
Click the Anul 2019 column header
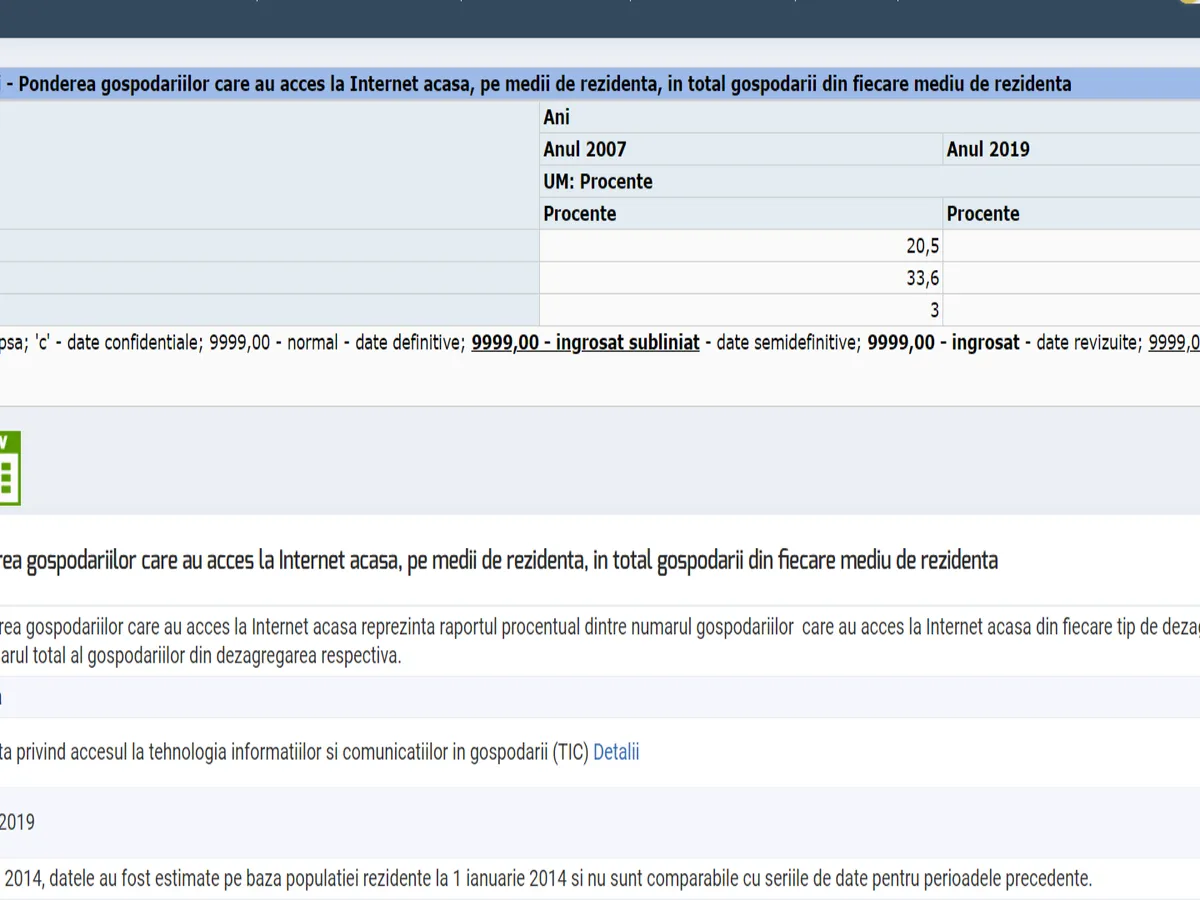point(988,149)
